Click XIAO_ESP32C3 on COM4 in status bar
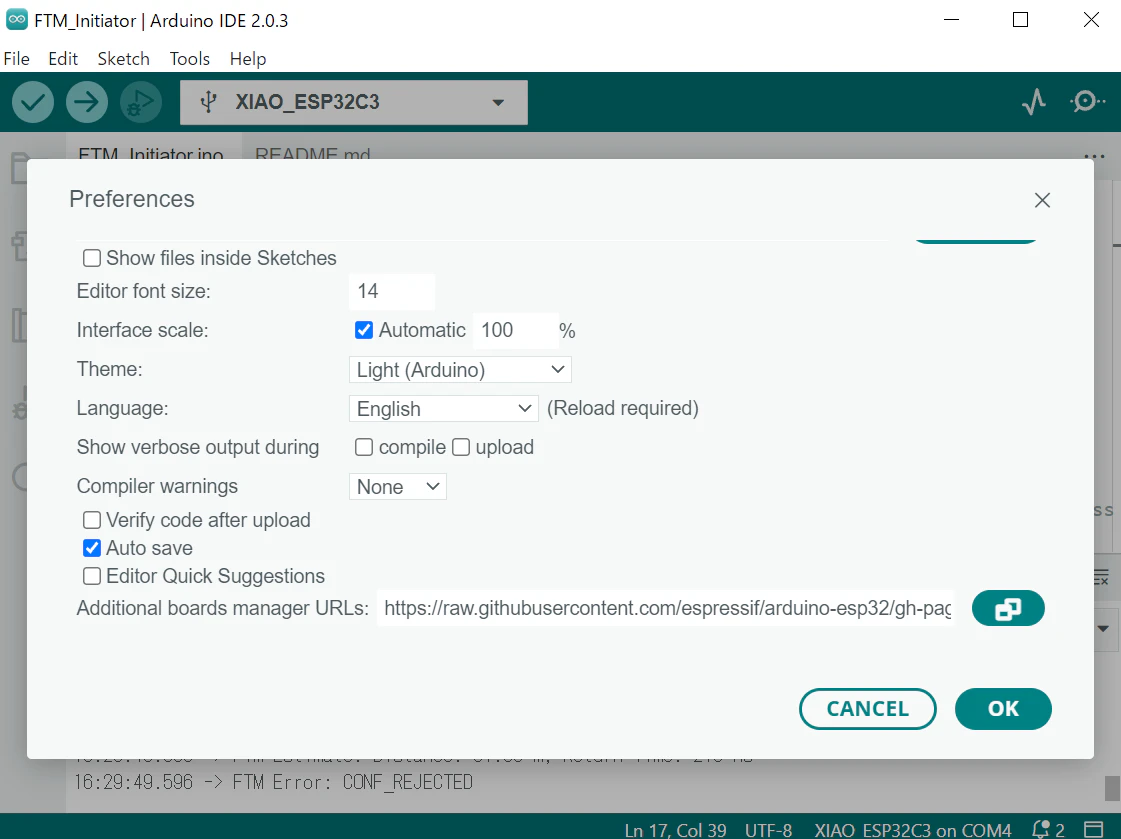The image size is (1121, 839). [913, 830]
